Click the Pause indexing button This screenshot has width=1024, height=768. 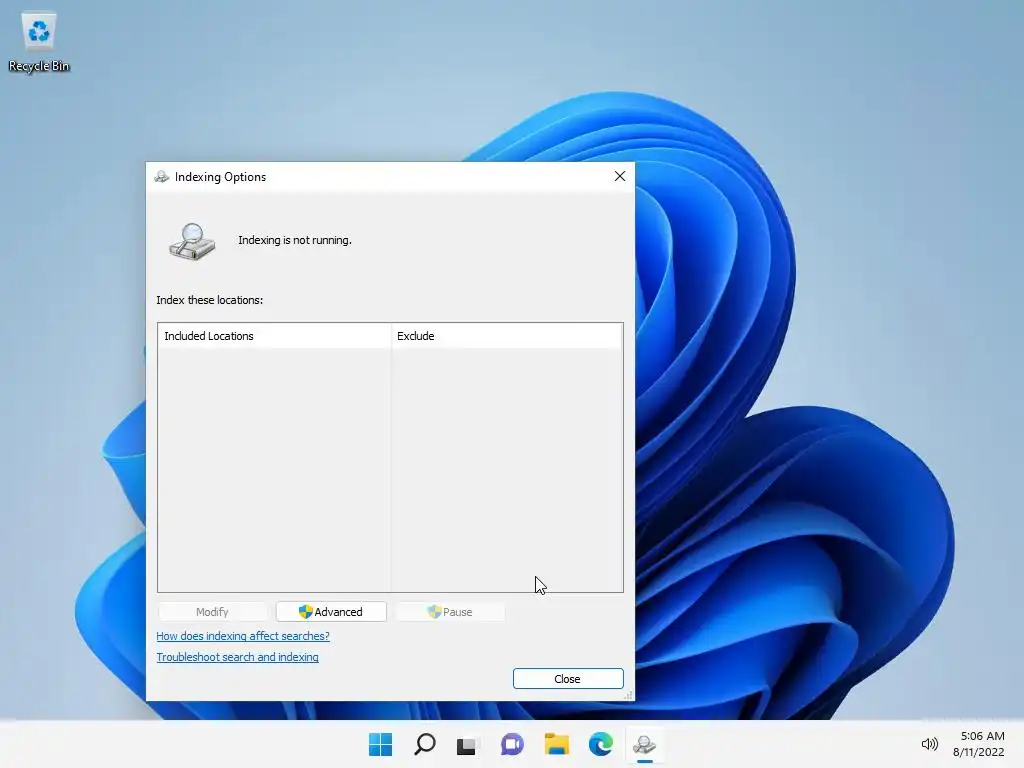pos(450,612)
